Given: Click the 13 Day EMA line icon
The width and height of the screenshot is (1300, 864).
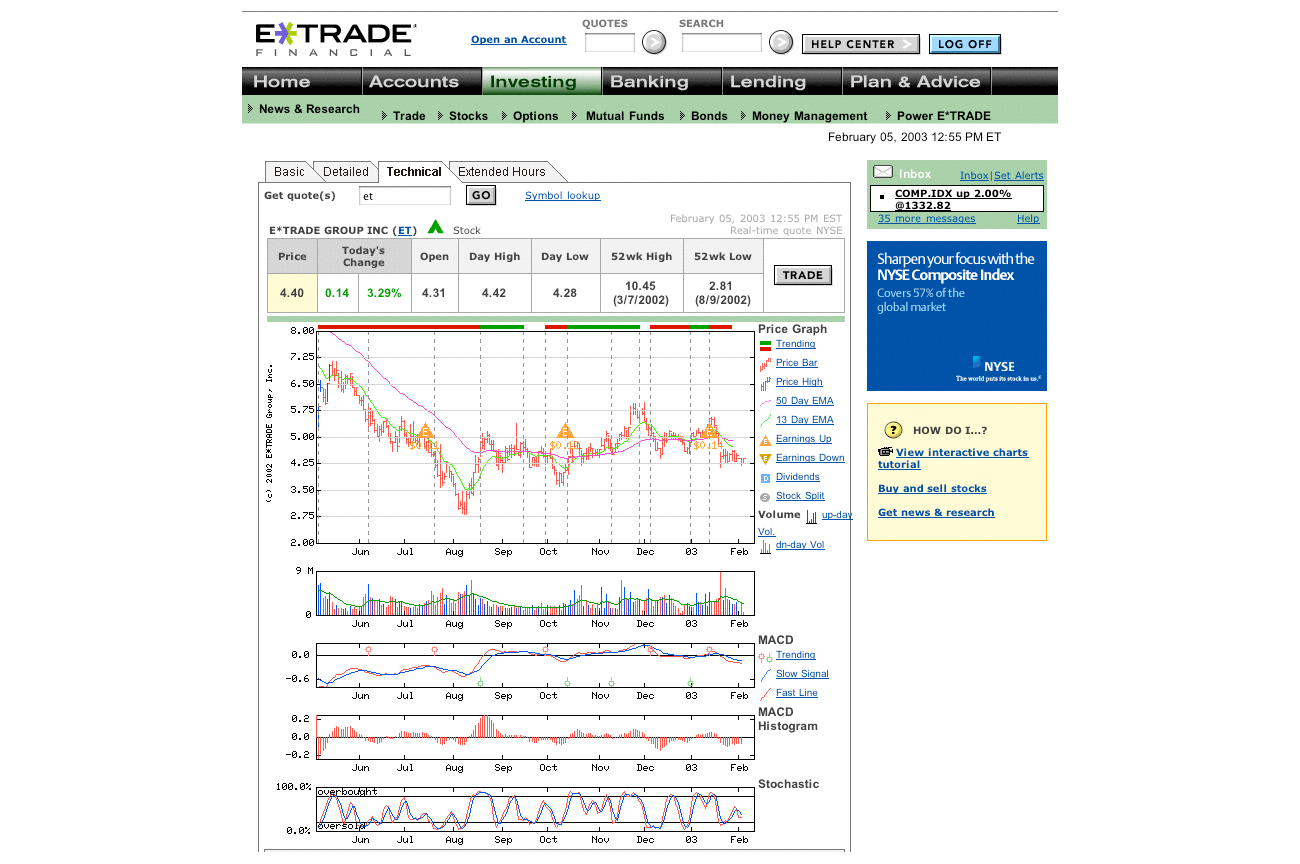Looking at the screenshot, I should pyautogui.click(x=765, y=420).
